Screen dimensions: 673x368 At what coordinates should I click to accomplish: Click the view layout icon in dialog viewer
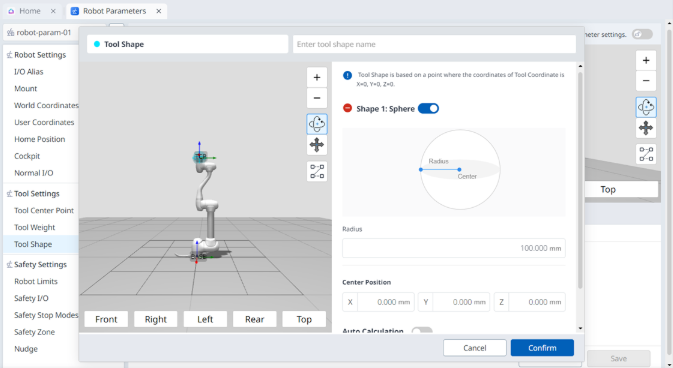[317, 171]
